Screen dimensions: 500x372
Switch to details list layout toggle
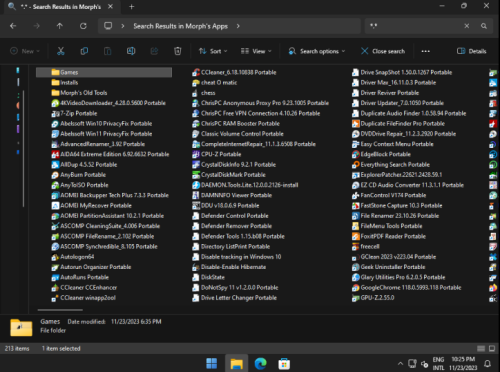tap(481, 348)
